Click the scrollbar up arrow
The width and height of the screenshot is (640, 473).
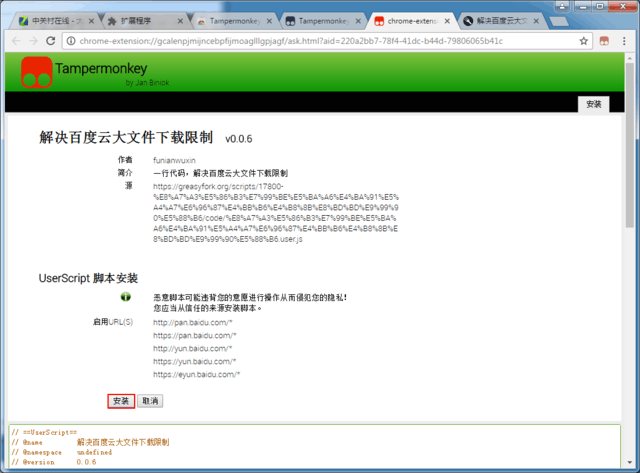point(630,58)
